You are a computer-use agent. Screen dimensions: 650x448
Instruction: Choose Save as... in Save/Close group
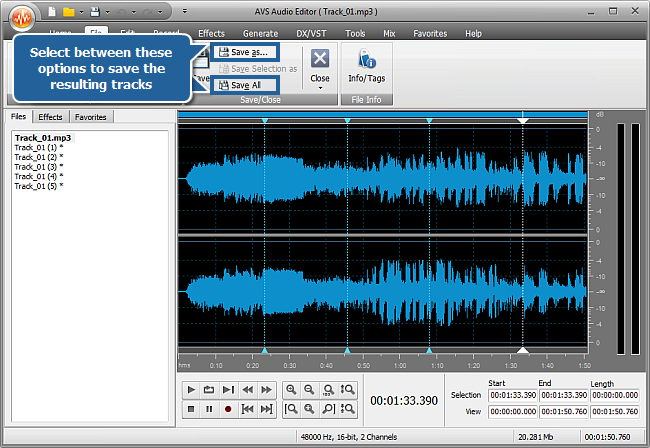245,52
